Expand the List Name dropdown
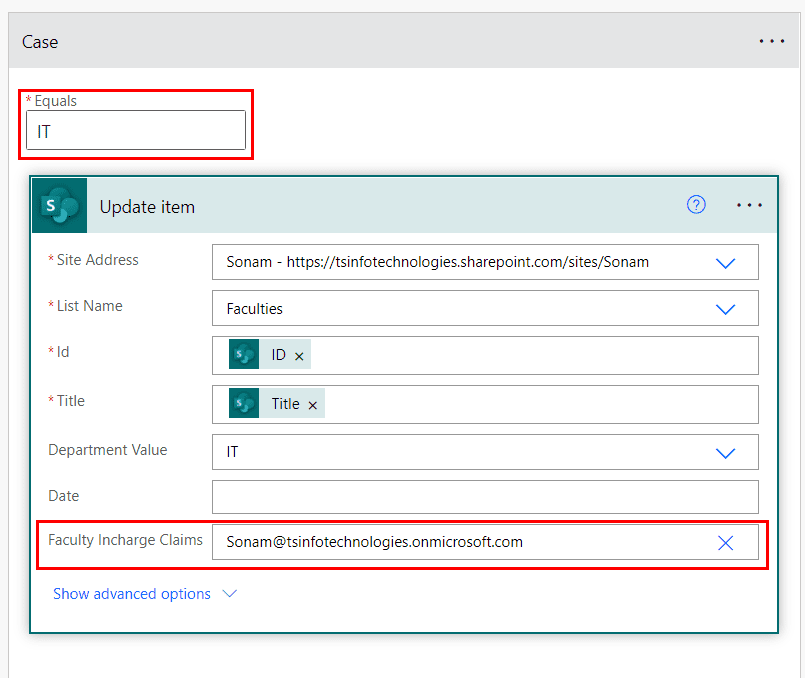The image size is (805, 678). (725, 309)
